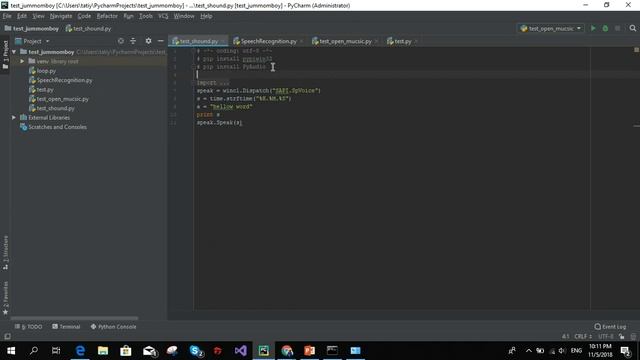The height and width of the screenshot is (360, 640).
Task: Open the Refactor menu
Action: click(107, 16)
